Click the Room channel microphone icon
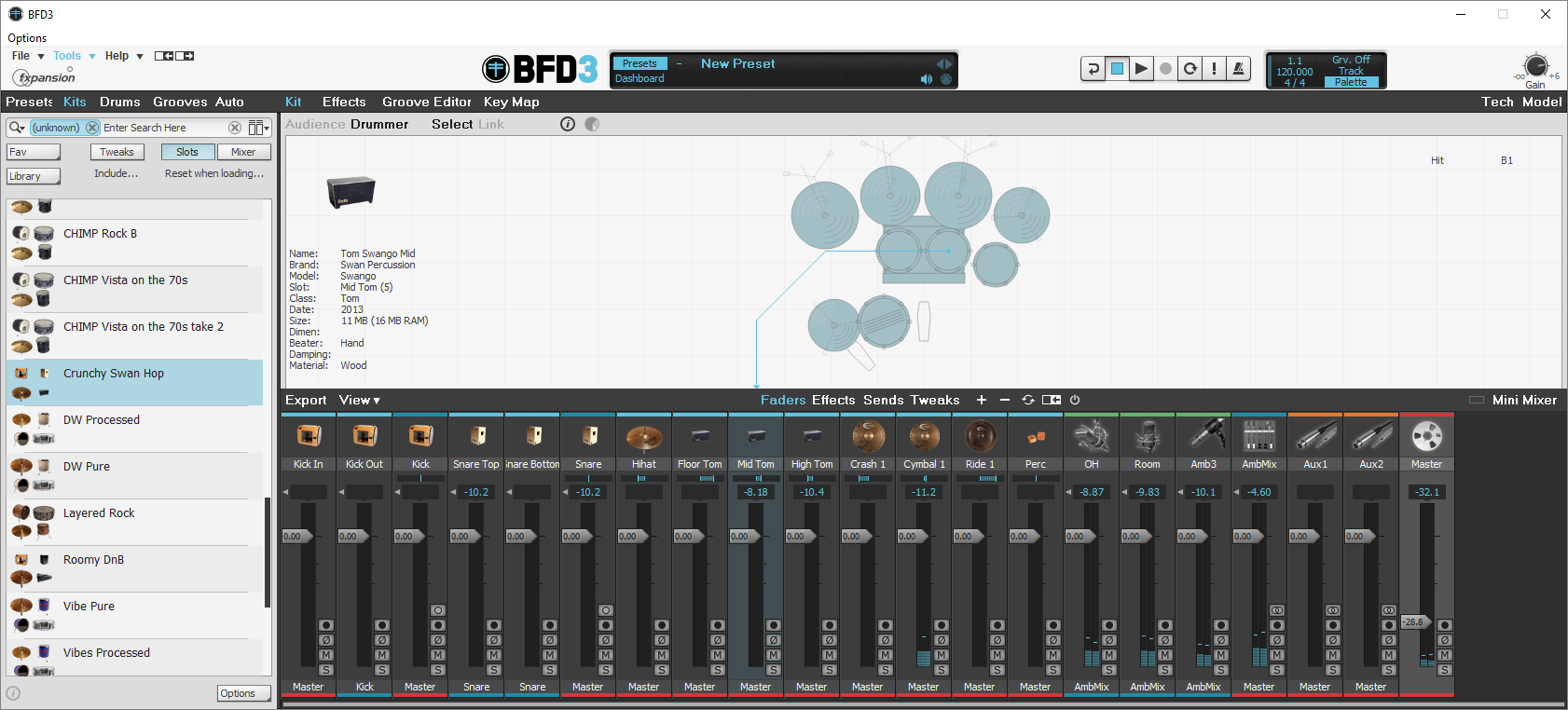Screen dimensions: 1568x710 pyautogui.click(x=1148, y=435)
